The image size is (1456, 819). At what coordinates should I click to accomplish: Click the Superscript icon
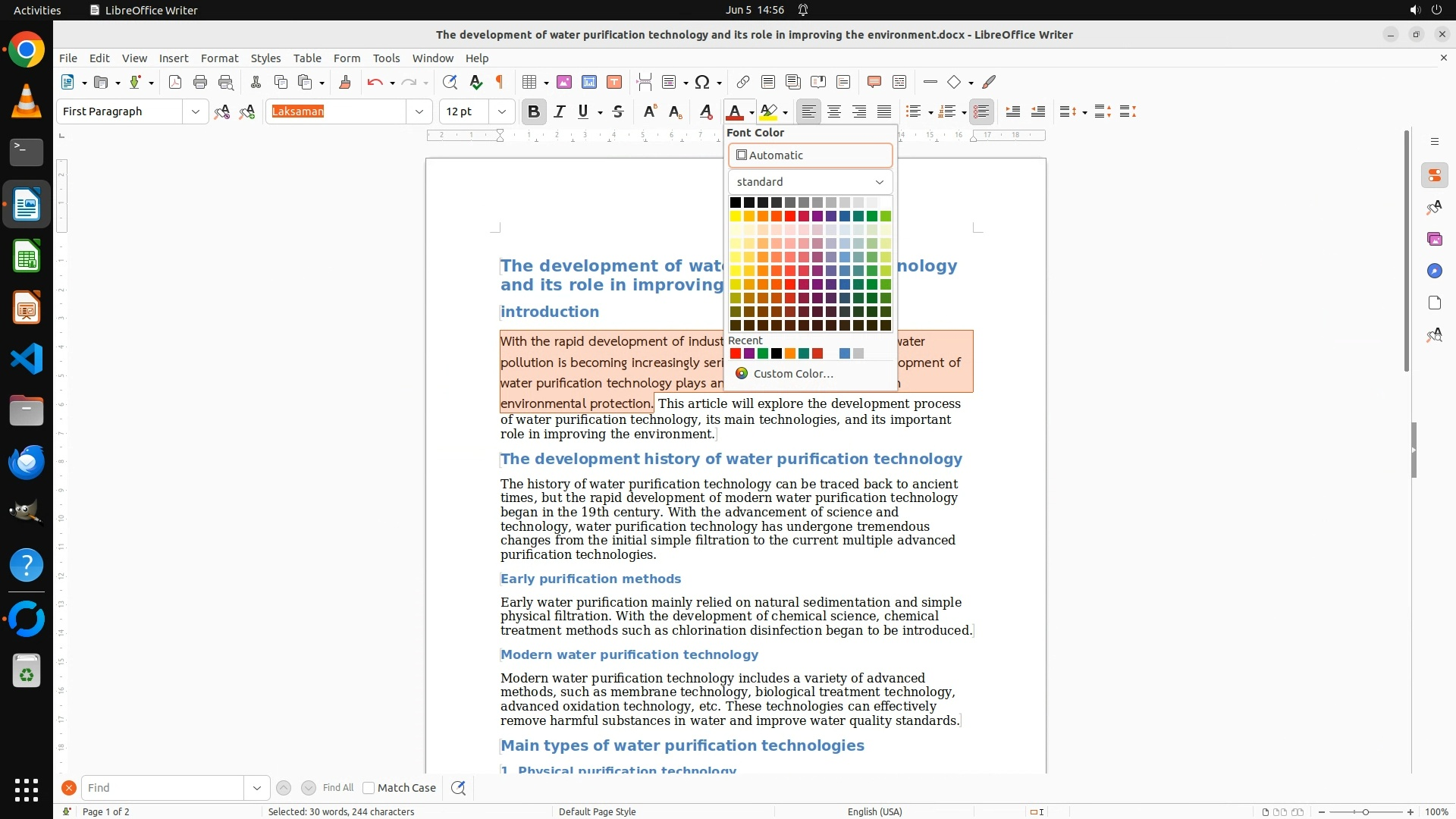pos(649,111)
